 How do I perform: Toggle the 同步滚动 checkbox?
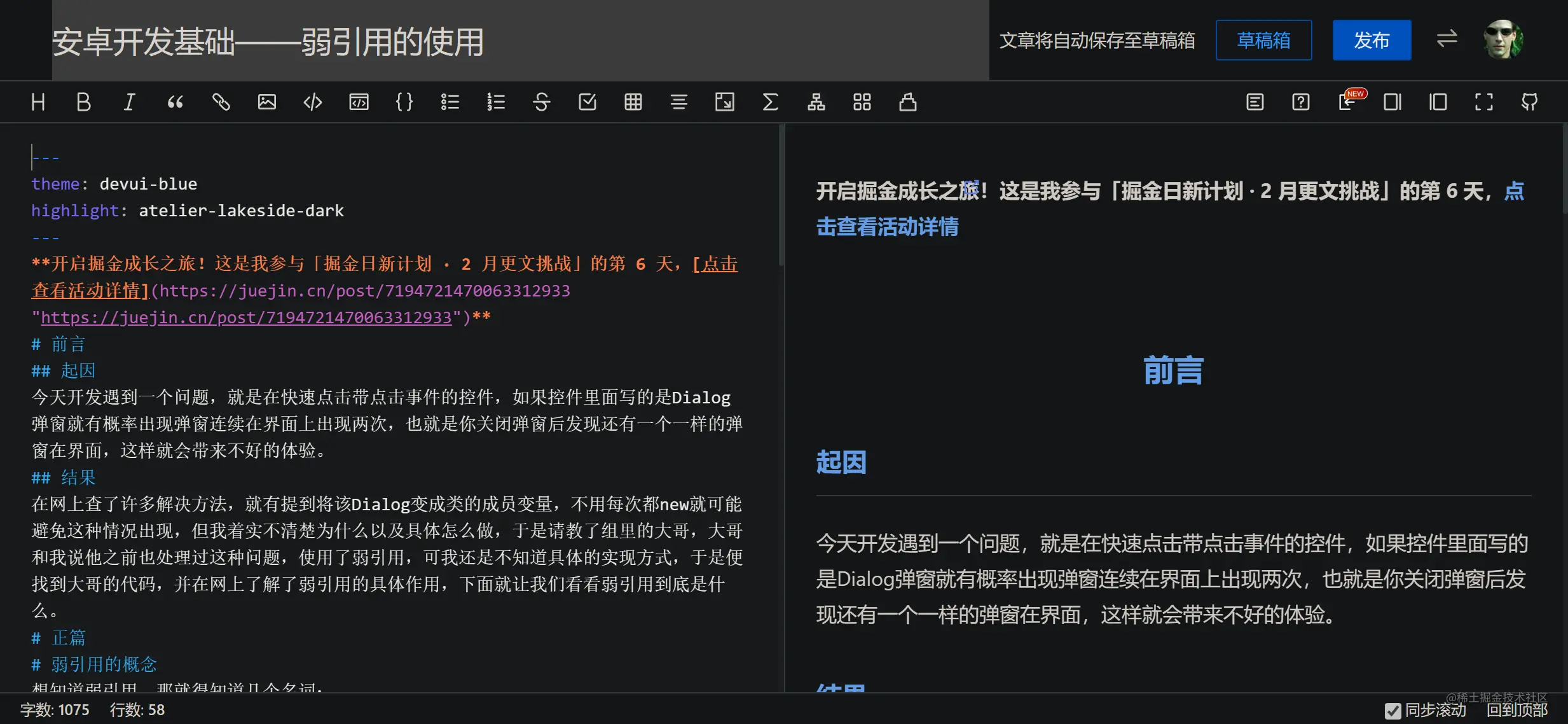(x=1393, y=711)
